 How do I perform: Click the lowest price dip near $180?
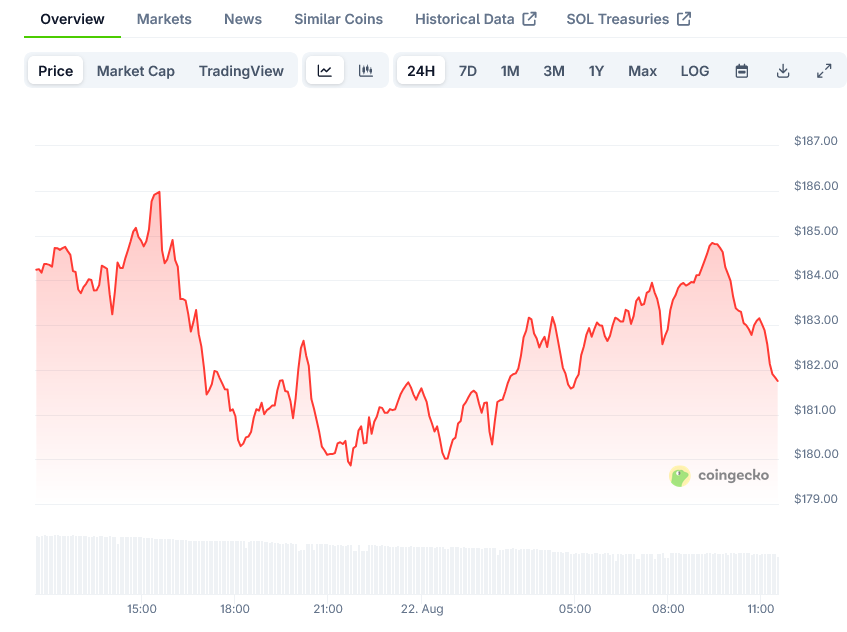(x=351, y=465)
